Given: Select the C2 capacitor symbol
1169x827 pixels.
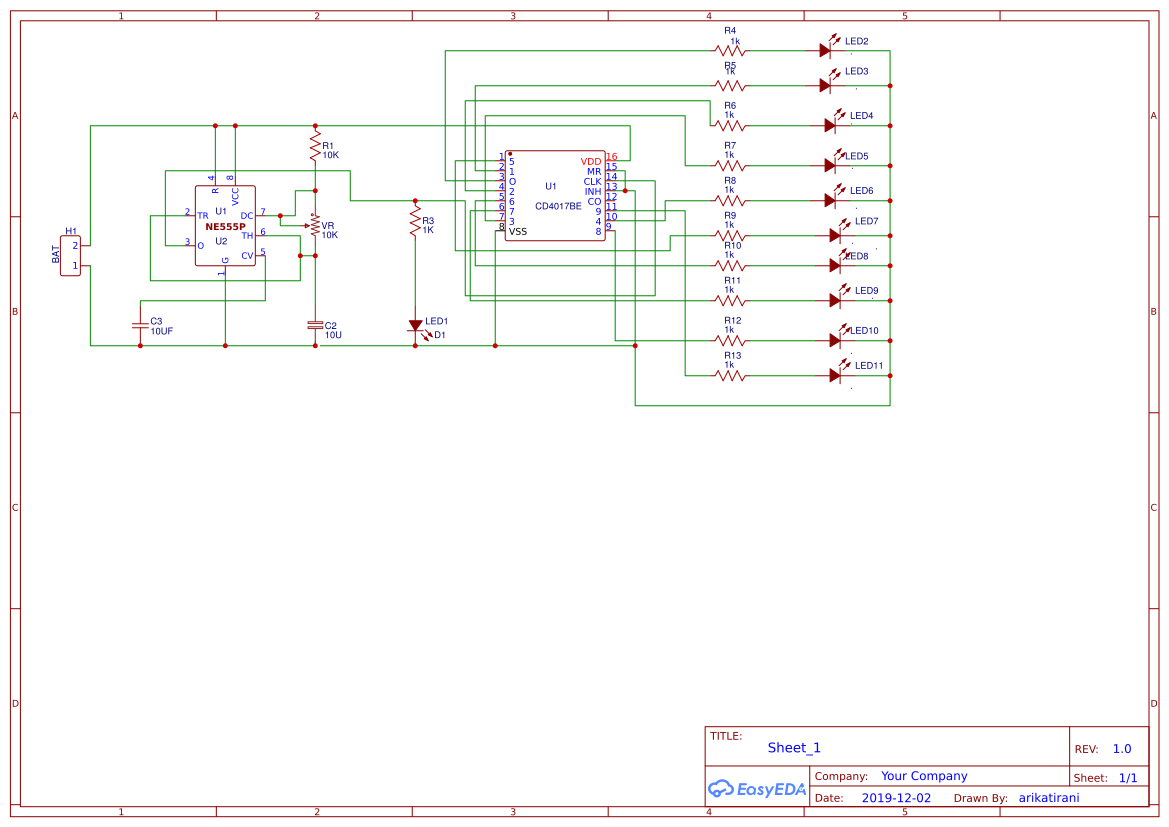Looking at the screenshot, I should point(315,325).
